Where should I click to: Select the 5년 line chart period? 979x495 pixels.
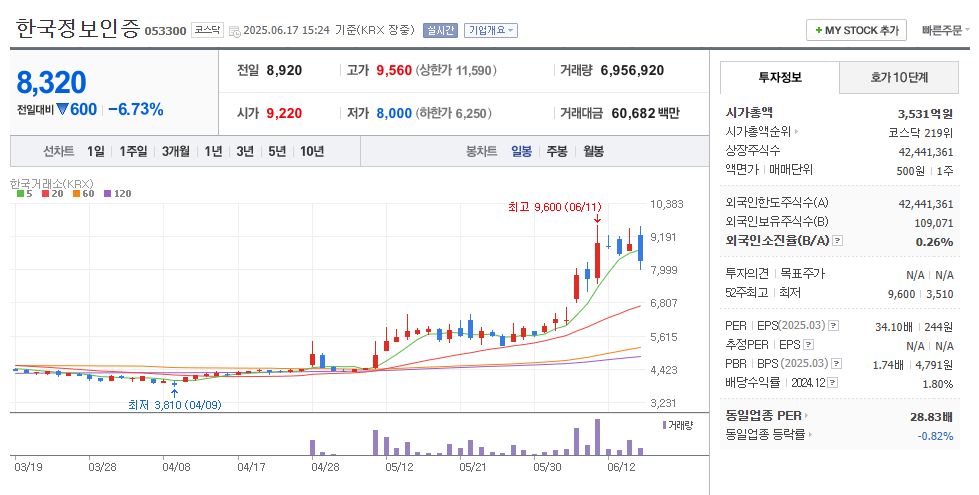pyautogui.click(x=277, y=151)
